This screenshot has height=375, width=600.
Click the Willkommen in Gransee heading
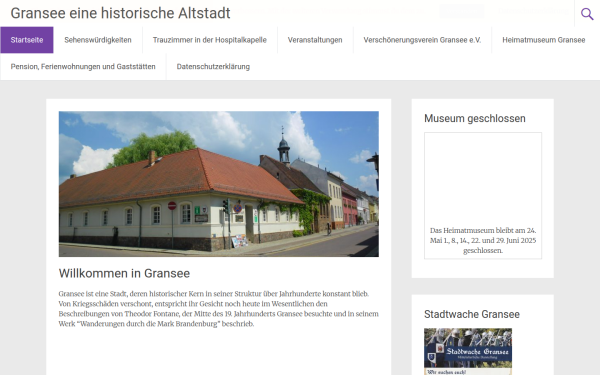[124, 273]
